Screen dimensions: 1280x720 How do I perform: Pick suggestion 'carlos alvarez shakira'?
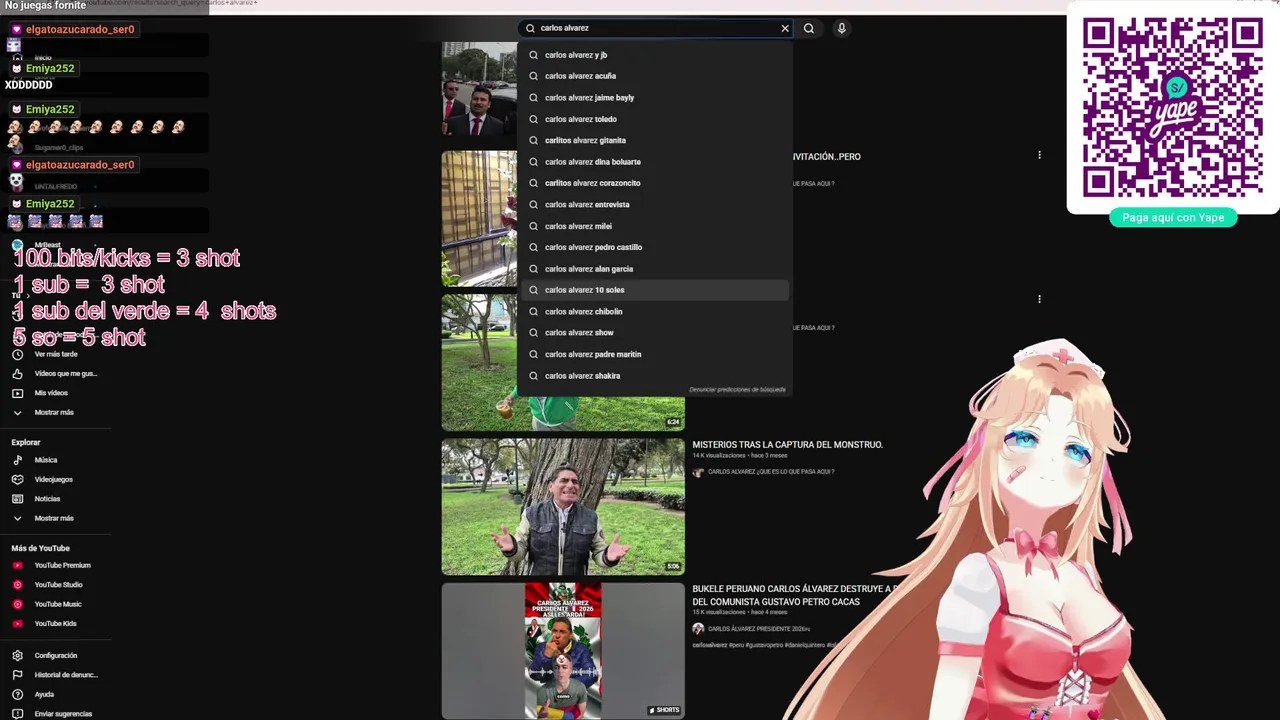655,376
